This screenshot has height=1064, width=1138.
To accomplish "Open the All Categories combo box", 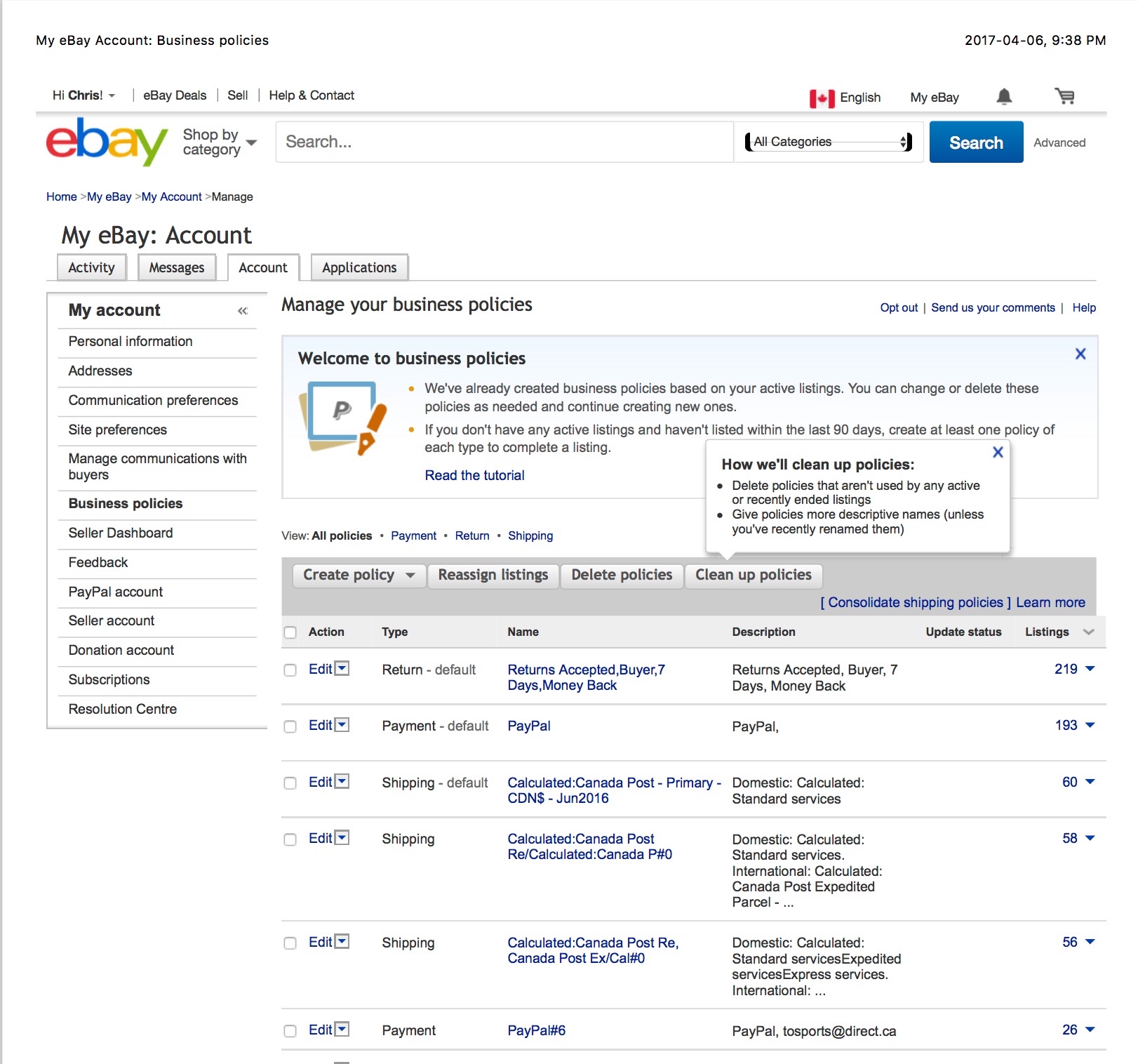I will point(828,142).
